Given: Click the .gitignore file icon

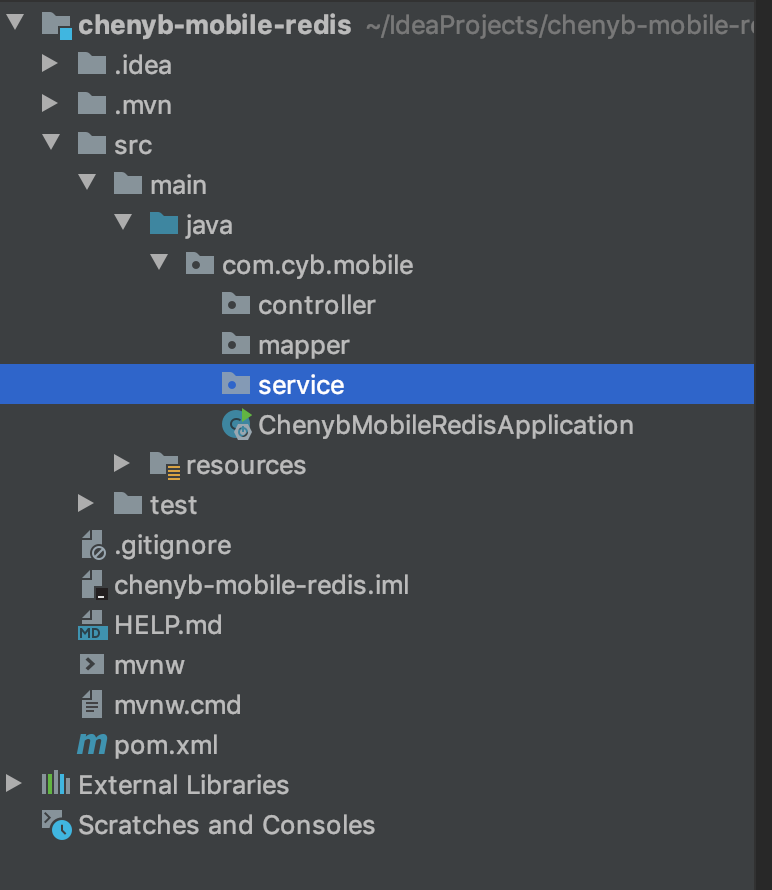Looking at the screenshot, I should point(94,545).
